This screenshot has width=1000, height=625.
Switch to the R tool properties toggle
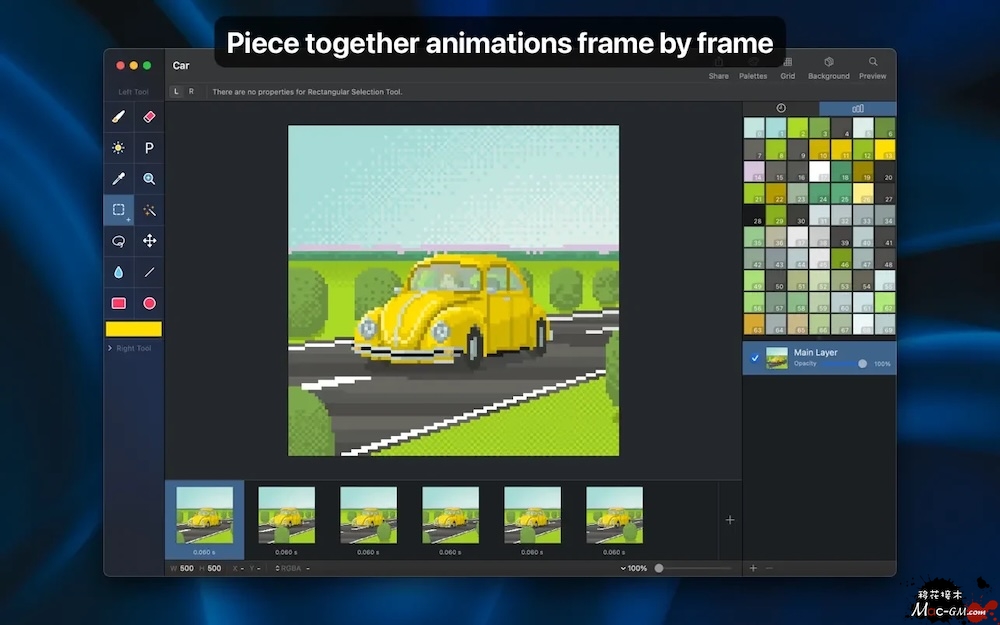click(191, 92)
